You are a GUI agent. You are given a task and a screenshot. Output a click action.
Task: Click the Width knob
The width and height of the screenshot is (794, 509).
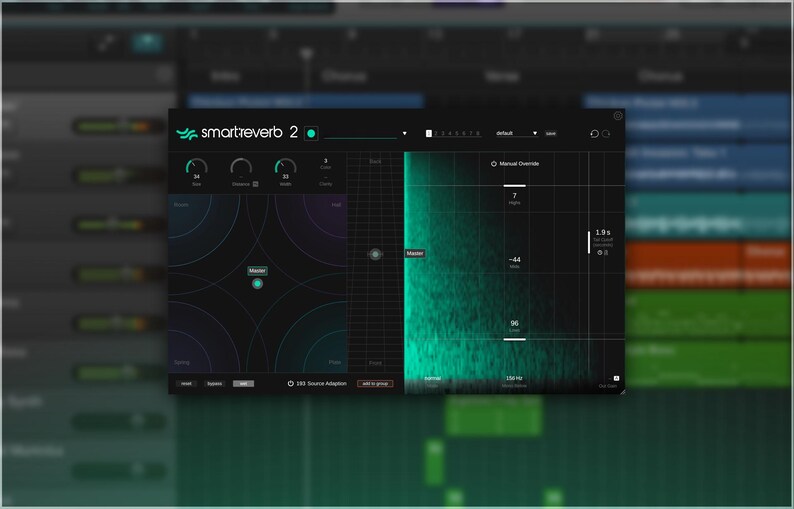(286, 167)
